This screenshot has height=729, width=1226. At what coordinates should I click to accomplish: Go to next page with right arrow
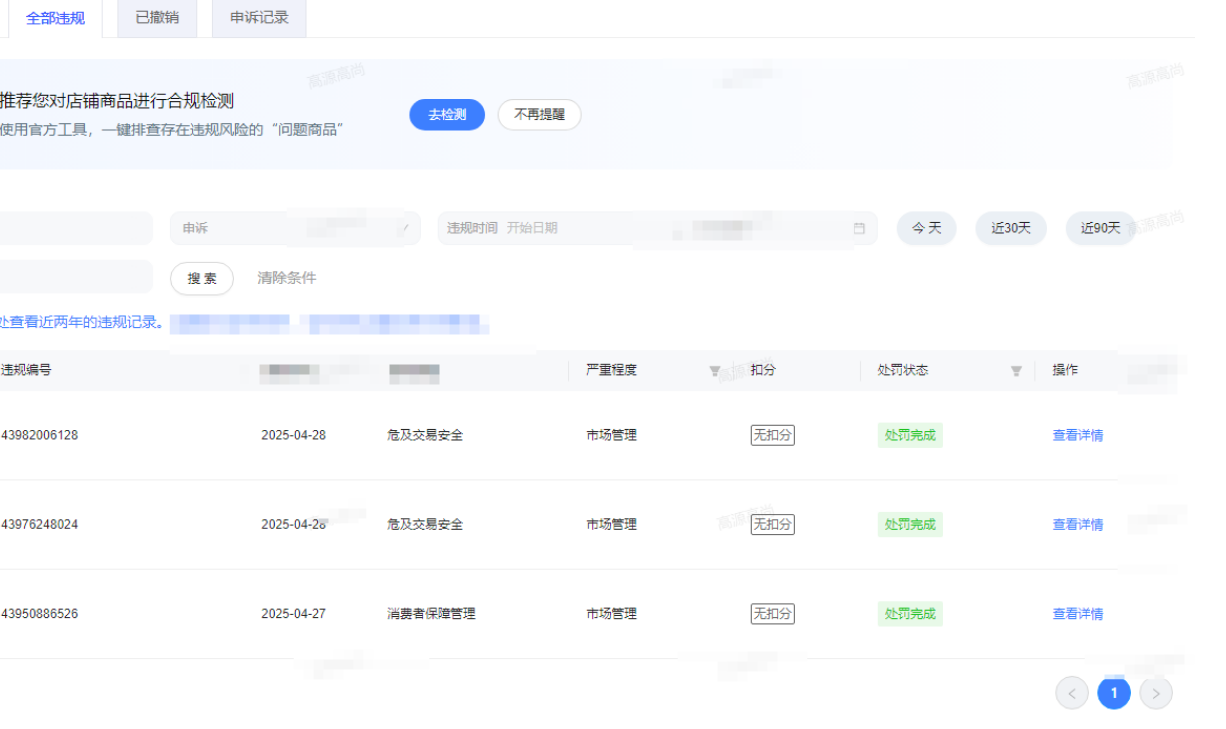pyautogui.click(x=1156, y=693)
